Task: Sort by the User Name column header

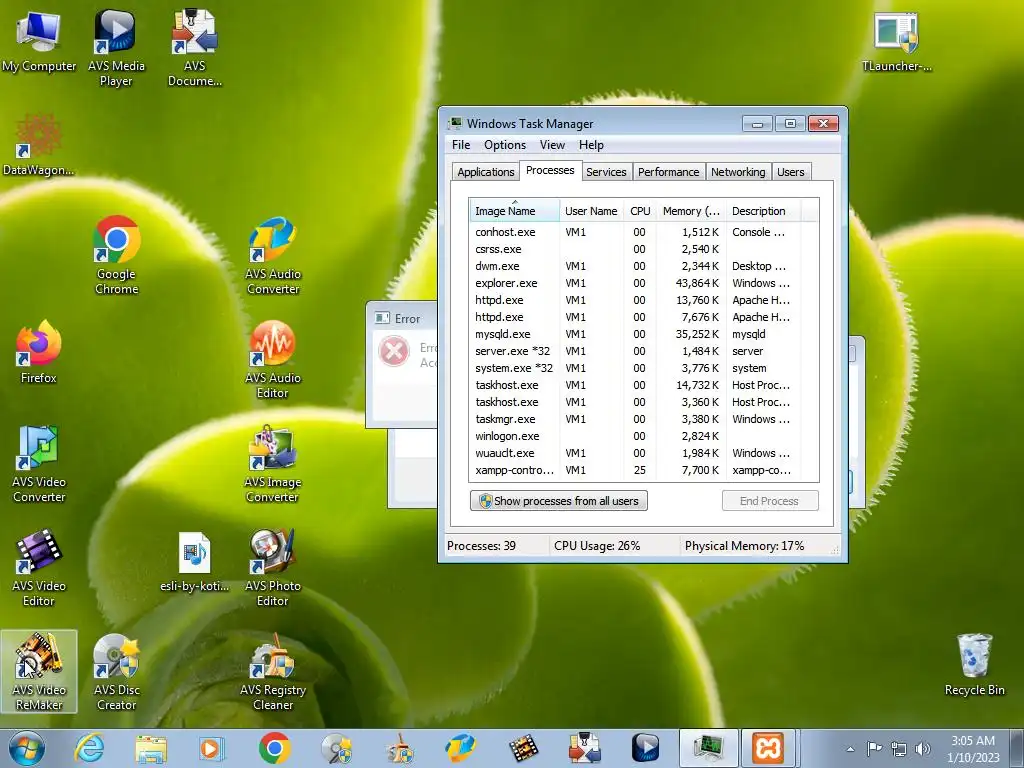Action: pos(591,211)
